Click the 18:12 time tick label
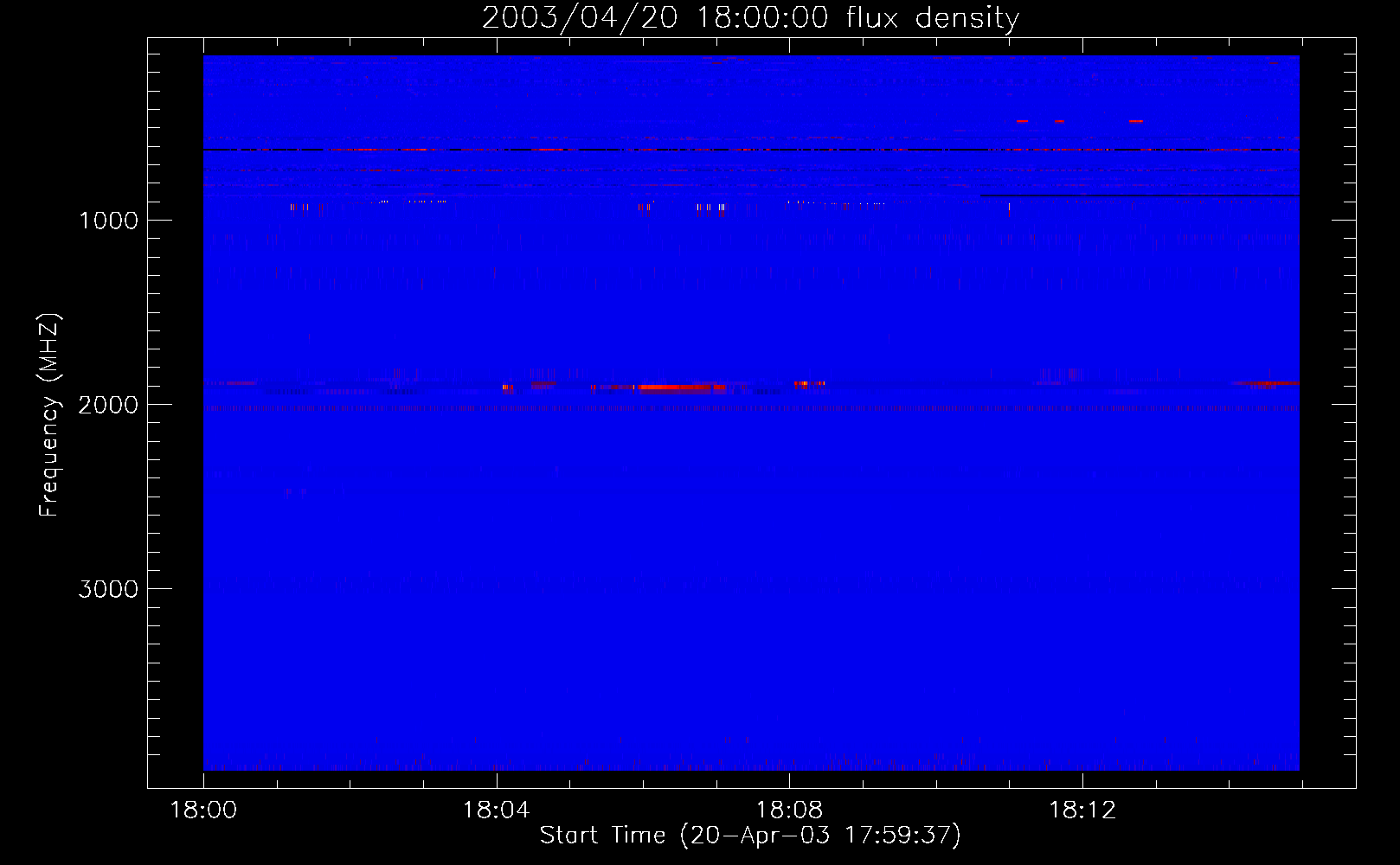This screenshot has height=865, width=1400. pos(1082,811)
